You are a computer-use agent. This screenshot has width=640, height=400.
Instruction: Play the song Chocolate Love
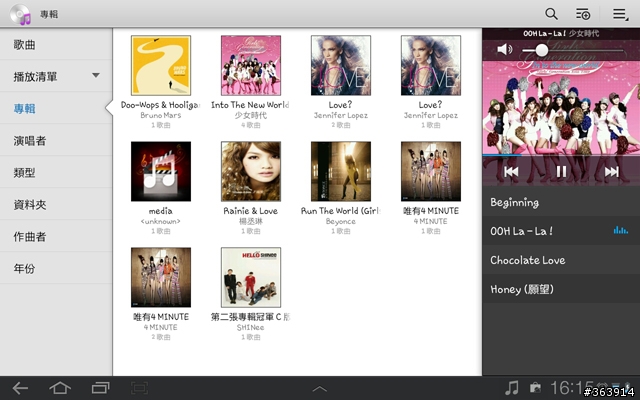pos(561,260)
